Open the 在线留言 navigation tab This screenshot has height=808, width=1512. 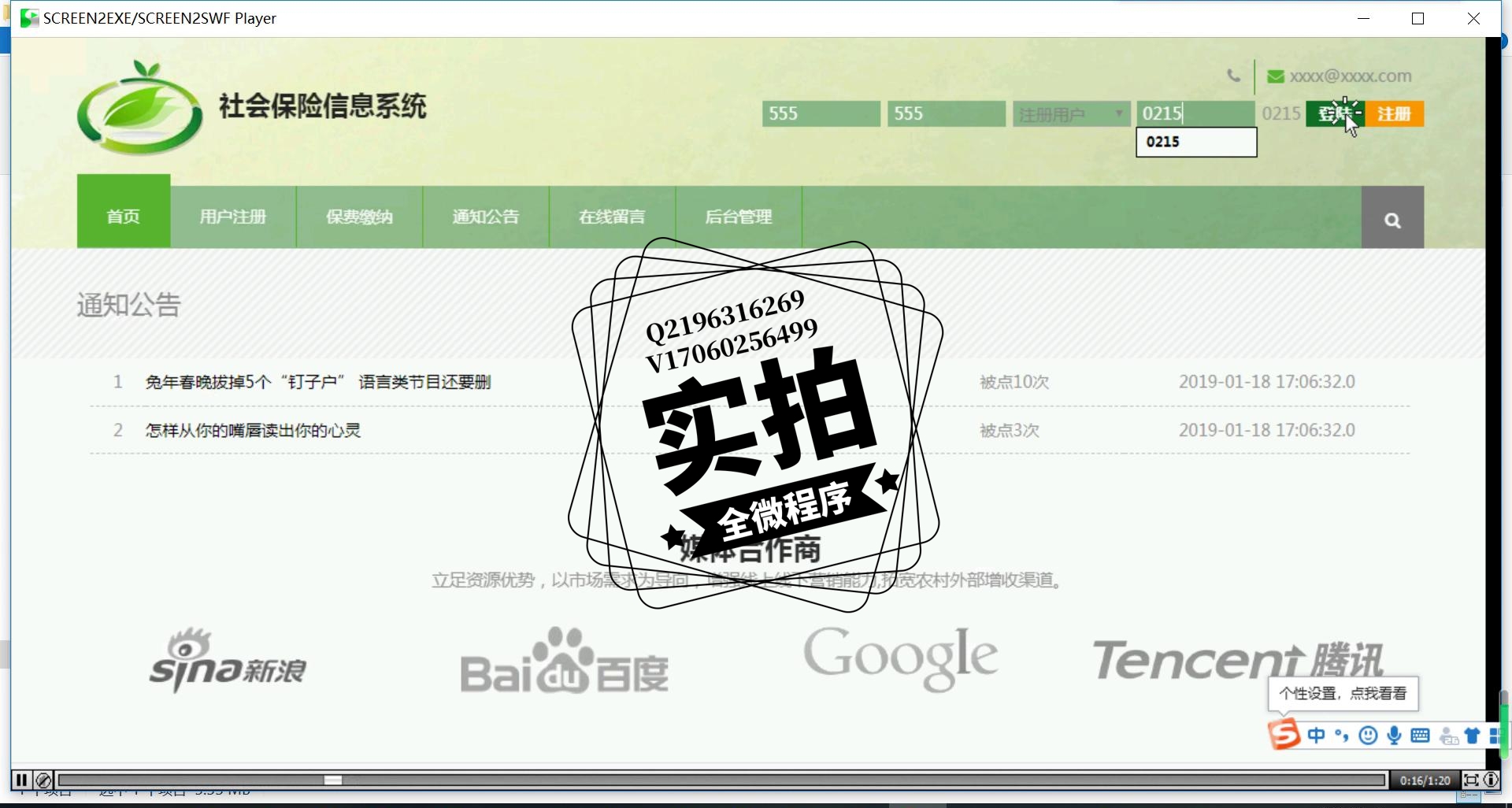click(x=612, y=217)
